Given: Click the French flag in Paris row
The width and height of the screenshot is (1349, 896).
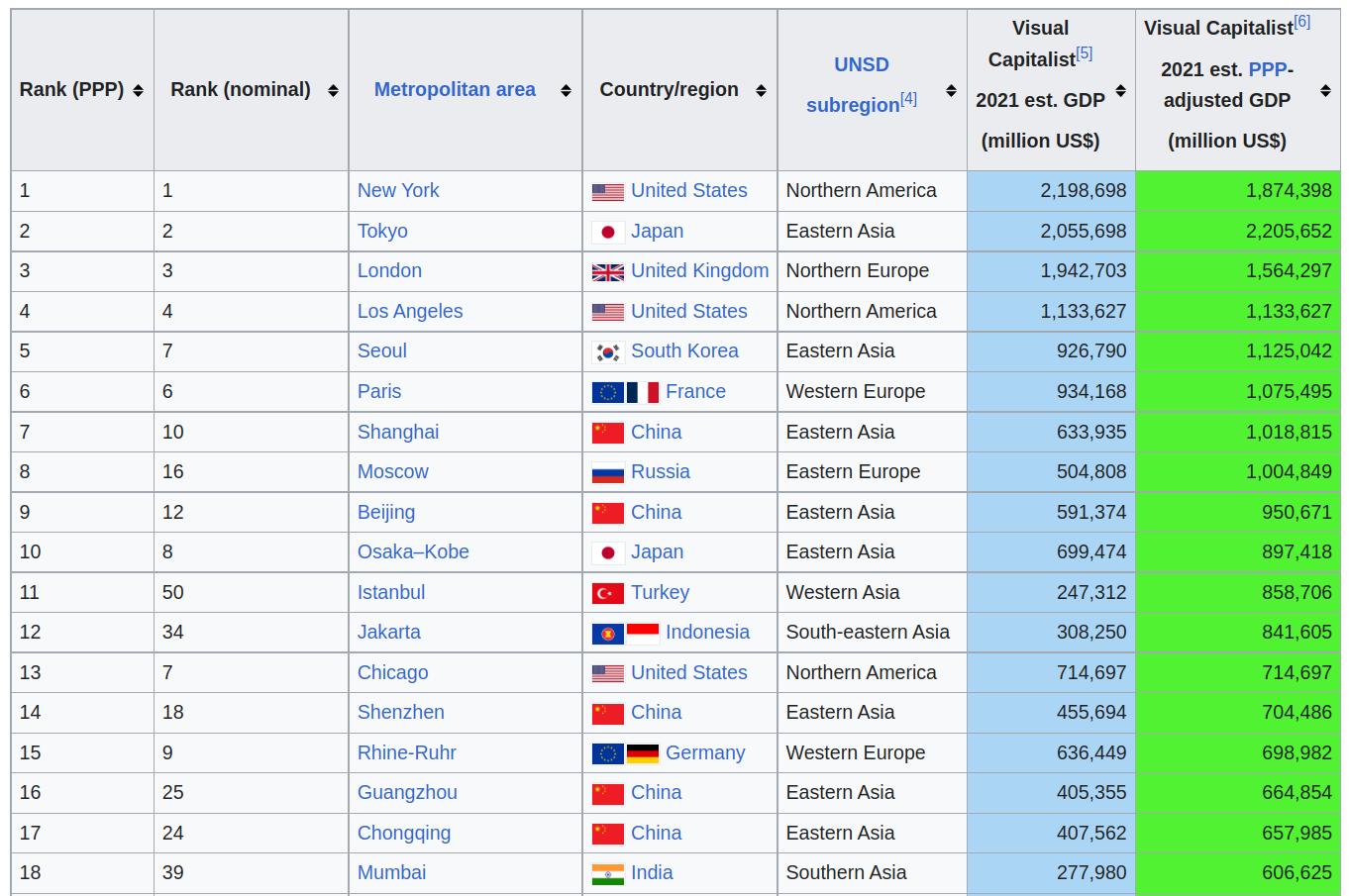Looking at the screenshot, I should click(x=643, y=392).
